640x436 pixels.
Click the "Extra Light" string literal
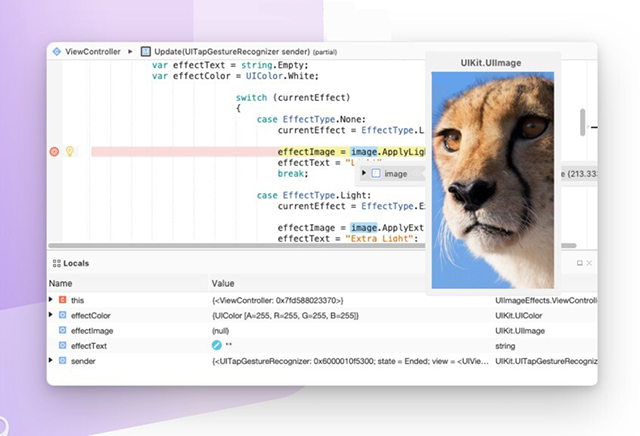pos(380,238)
